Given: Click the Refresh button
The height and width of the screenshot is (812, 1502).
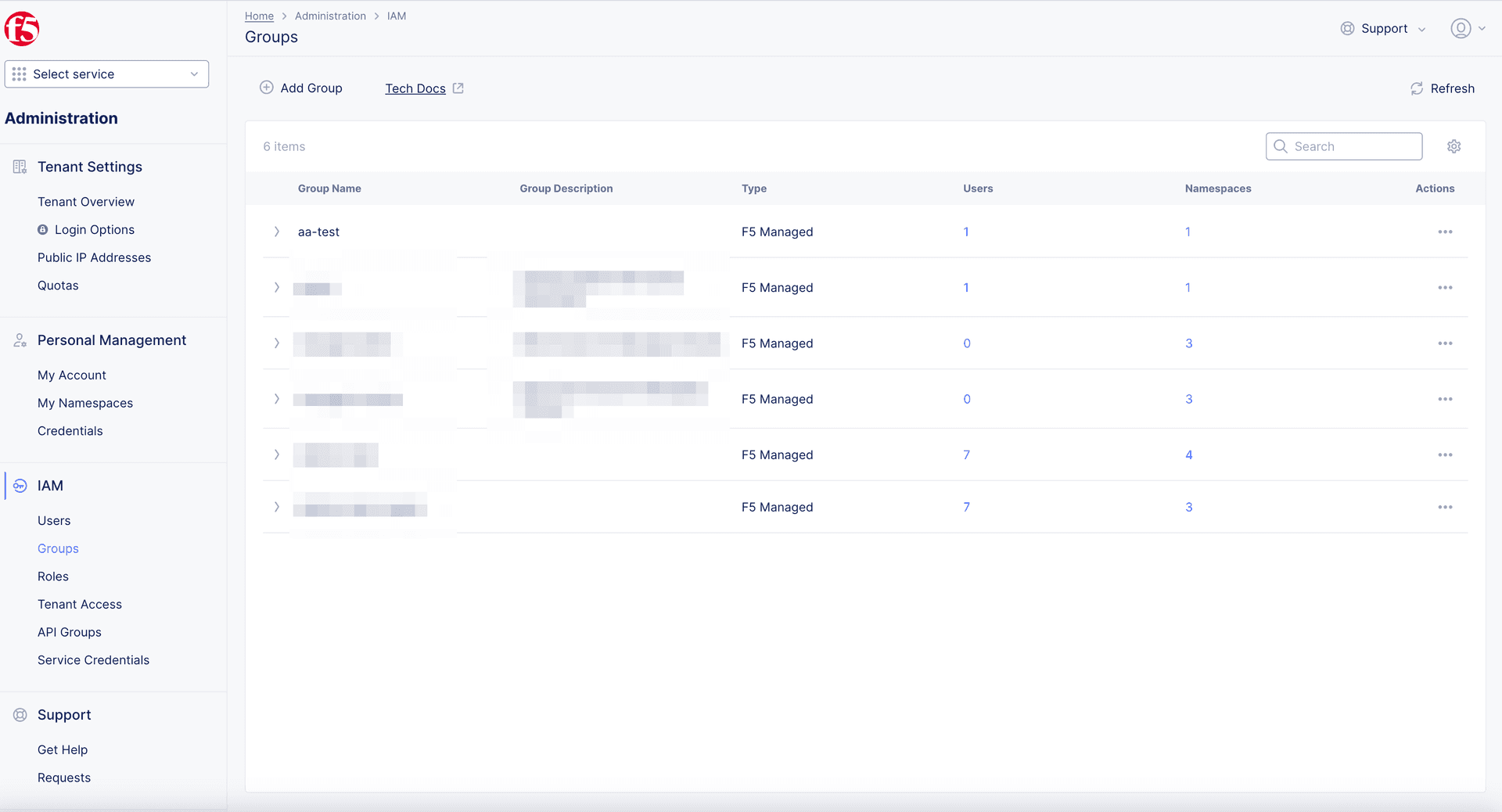Looking at the screenshot, I should pyautogui.click(x=1443, y=88).
